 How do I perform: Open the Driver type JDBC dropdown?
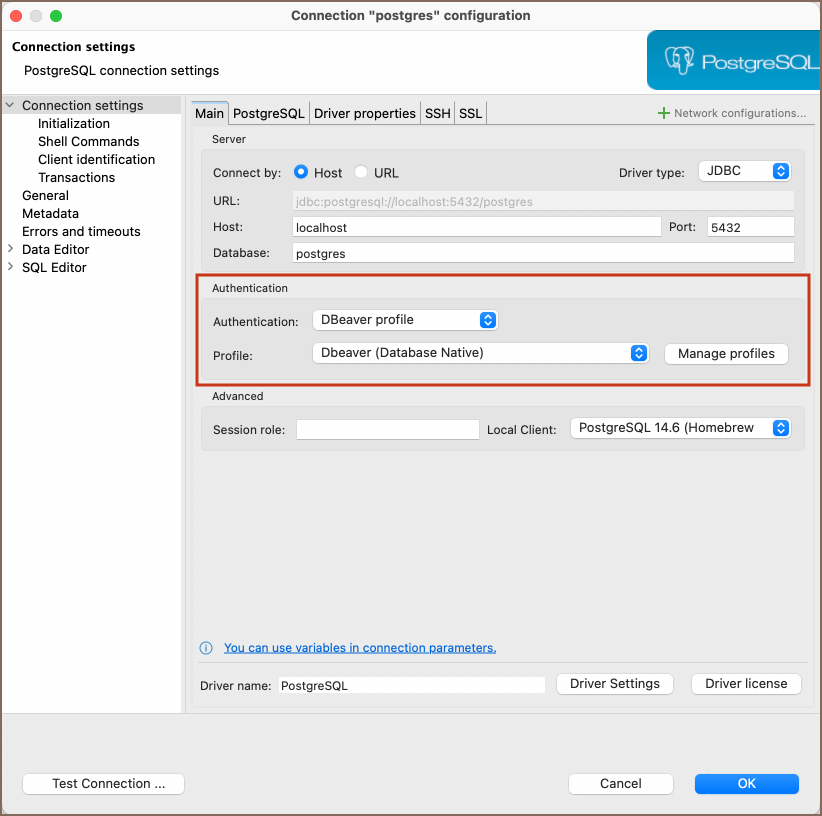pyautogui.click(x=744, y=171)
